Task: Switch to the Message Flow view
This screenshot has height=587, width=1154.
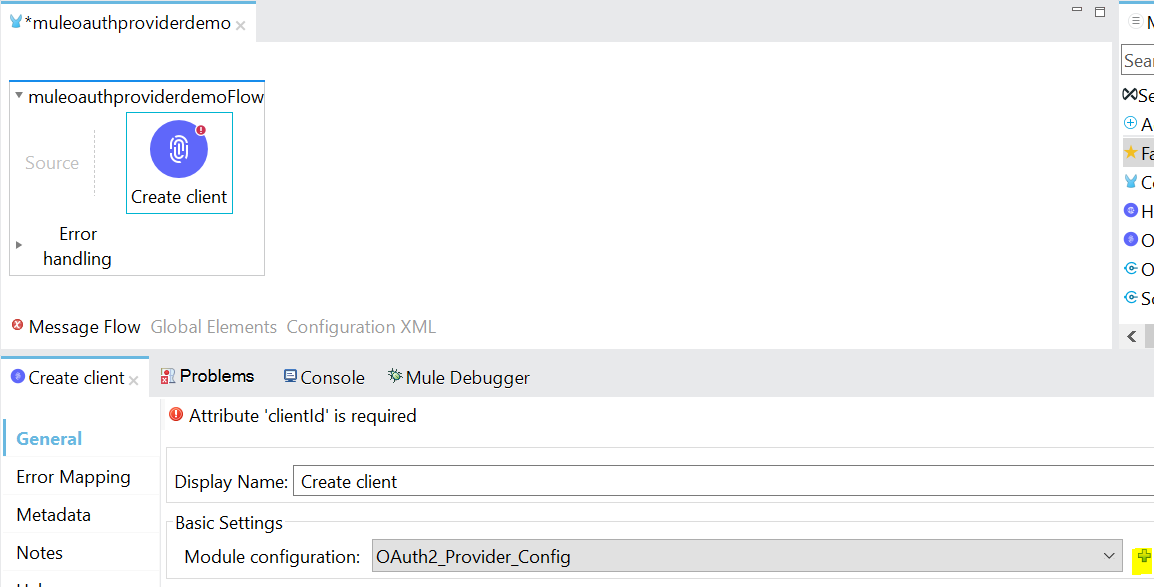Action: click(x=85, y=327)
